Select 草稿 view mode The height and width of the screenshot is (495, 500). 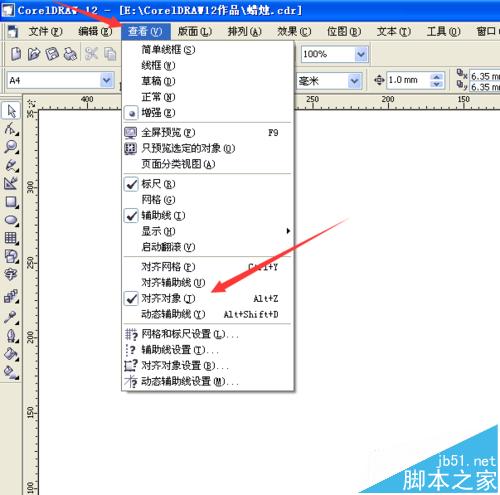208,81
